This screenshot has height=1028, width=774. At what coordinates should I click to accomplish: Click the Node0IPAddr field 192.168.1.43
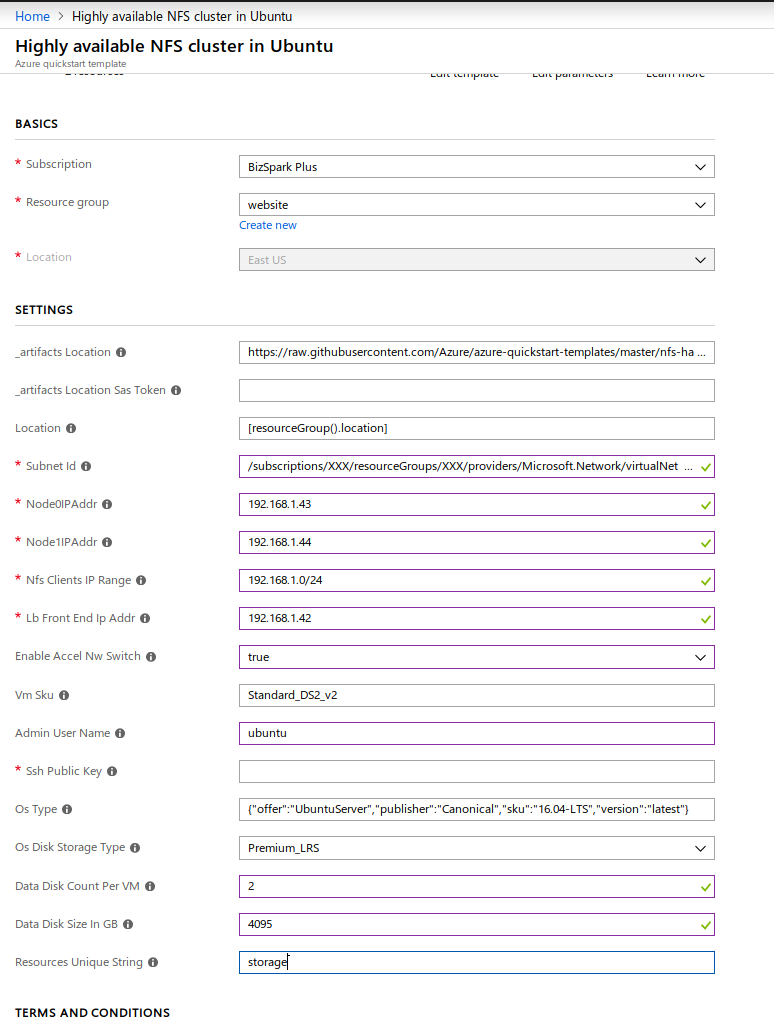pos(476,505)
